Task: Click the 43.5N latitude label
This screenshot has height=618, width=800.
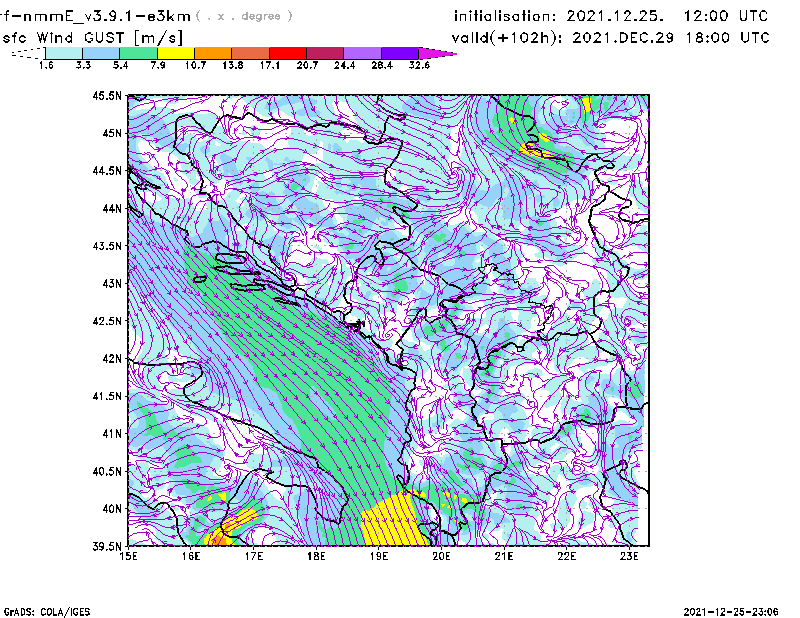Action: 107,246
